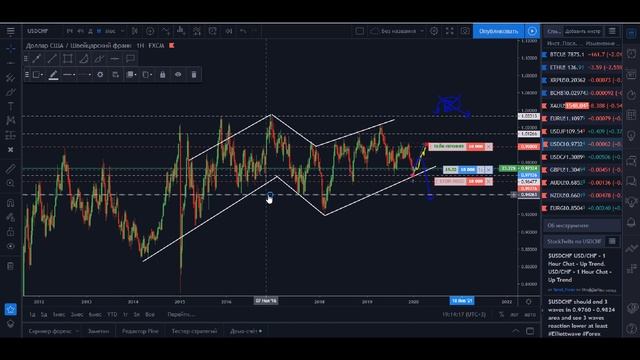Viewport: 640px width, 360px height.
Task: Open the visual order layers dropdown
Action: (x=131, y=75)
